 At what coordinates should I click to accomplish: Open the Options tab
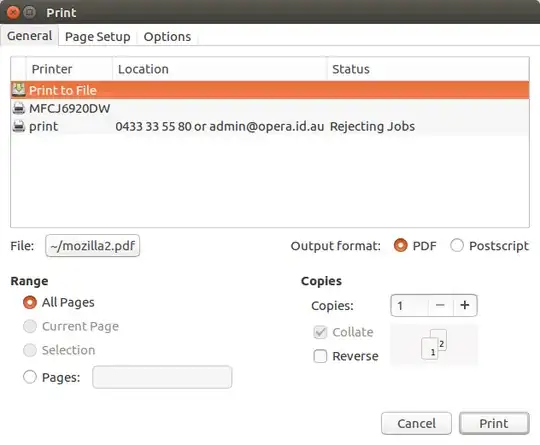pos(167,37)
